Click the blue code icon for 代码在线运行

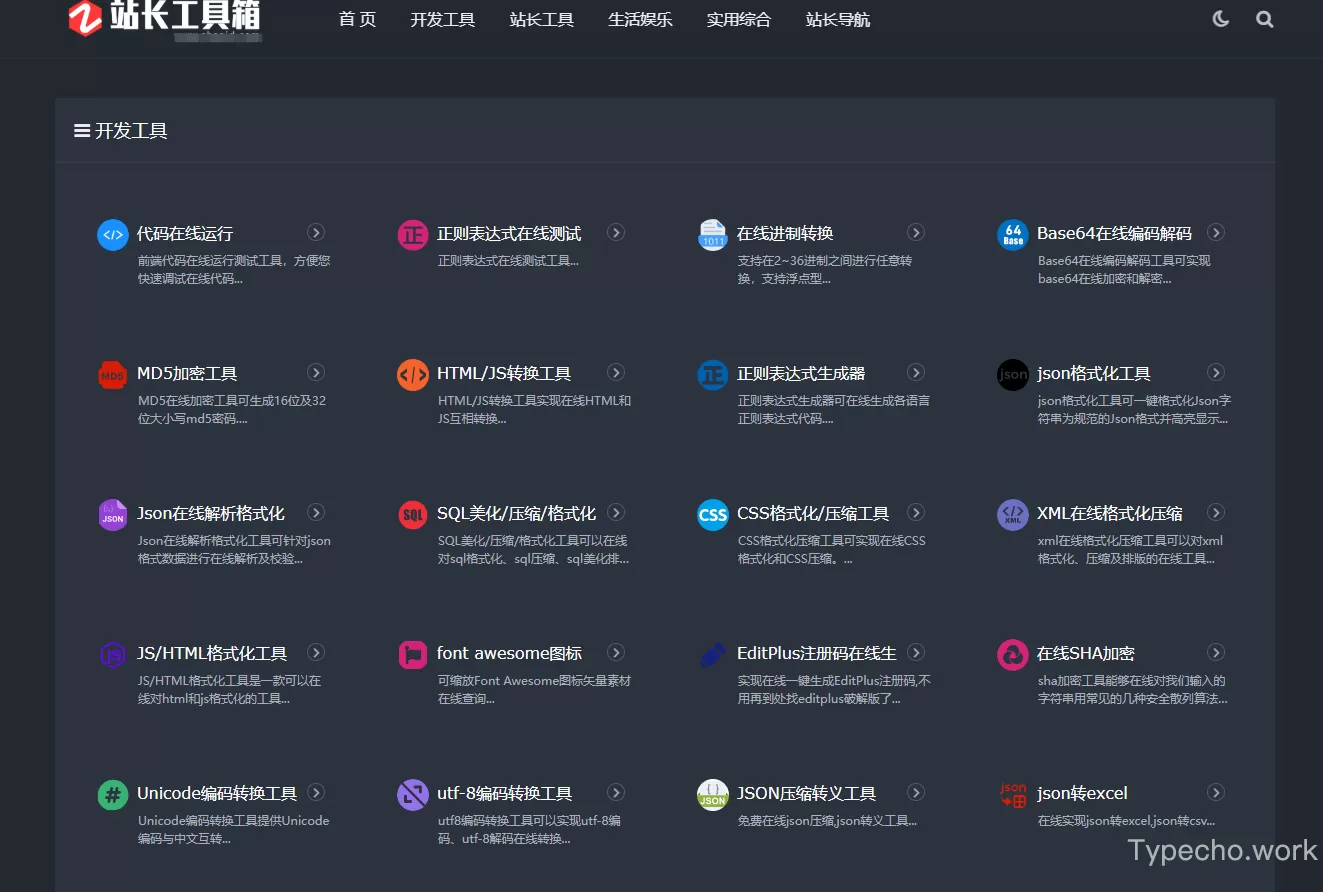coord(113,235)
